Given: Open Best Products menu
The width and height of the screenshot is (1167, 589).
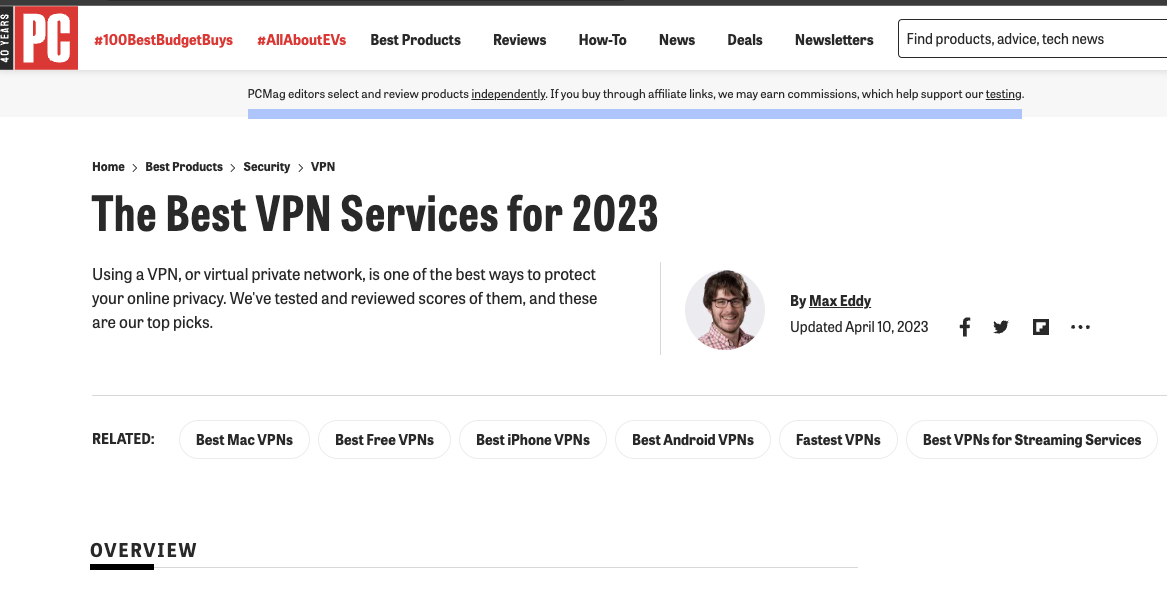Looking at the screenshot, I should point(415,40).
